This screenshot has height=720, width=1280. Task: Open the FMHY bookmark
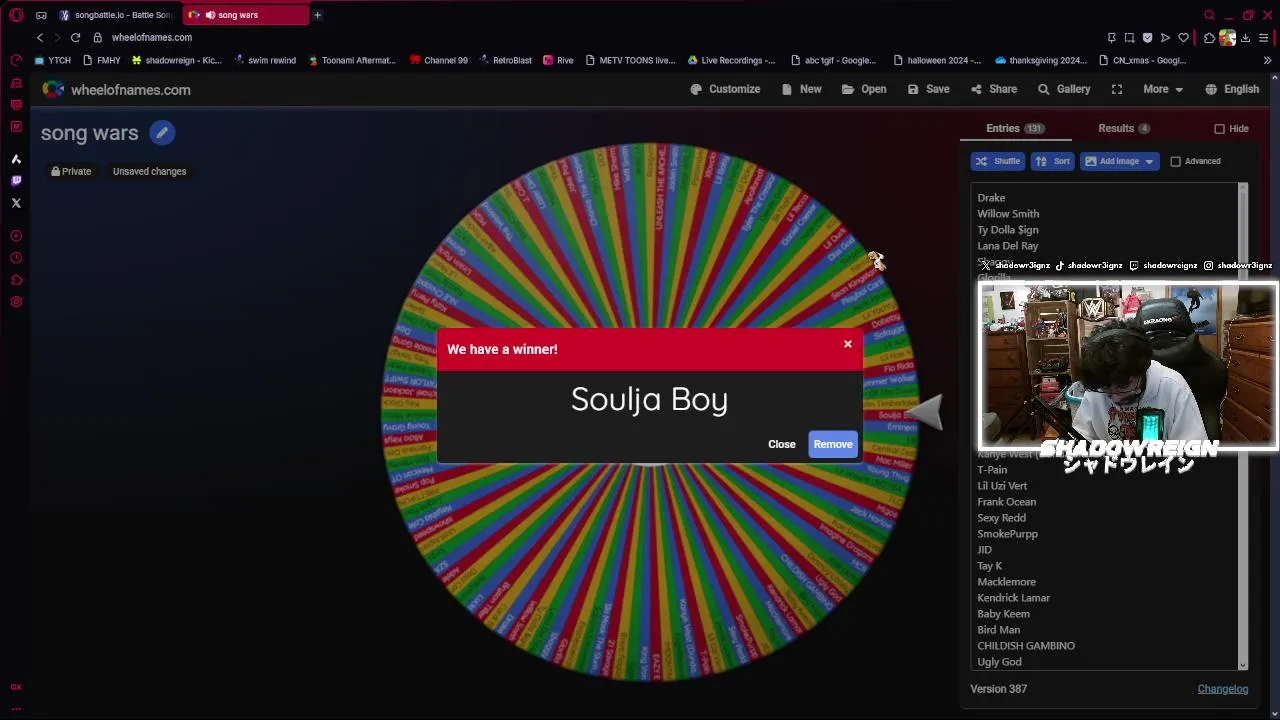(x=102, y=60)
